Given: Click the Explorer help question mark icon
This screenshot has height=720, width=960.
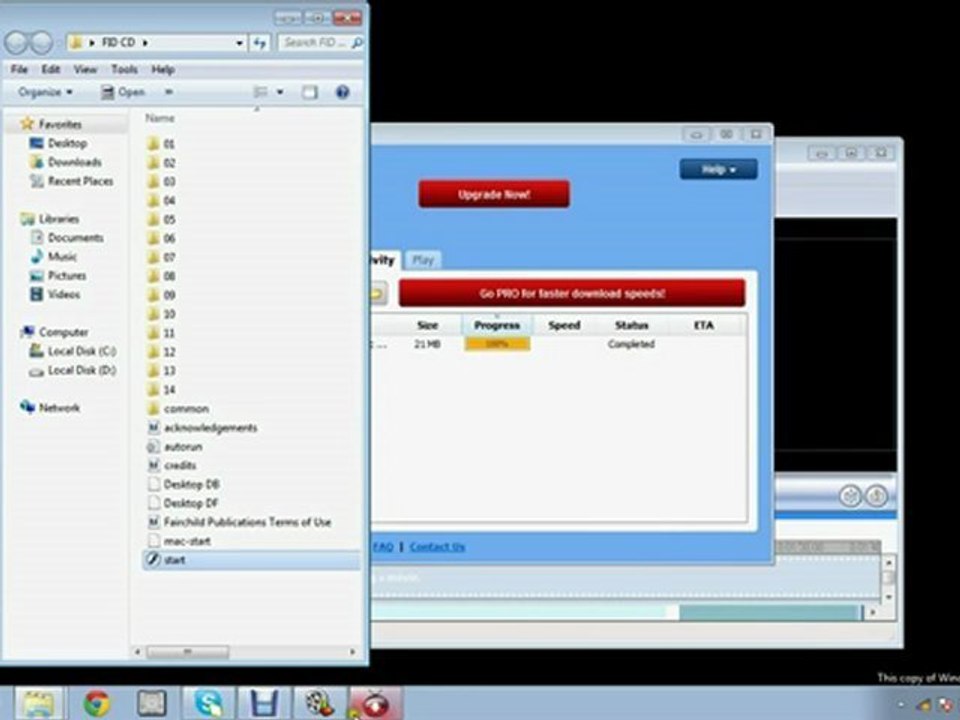Looking at the screenshot, I should [342, 92].
